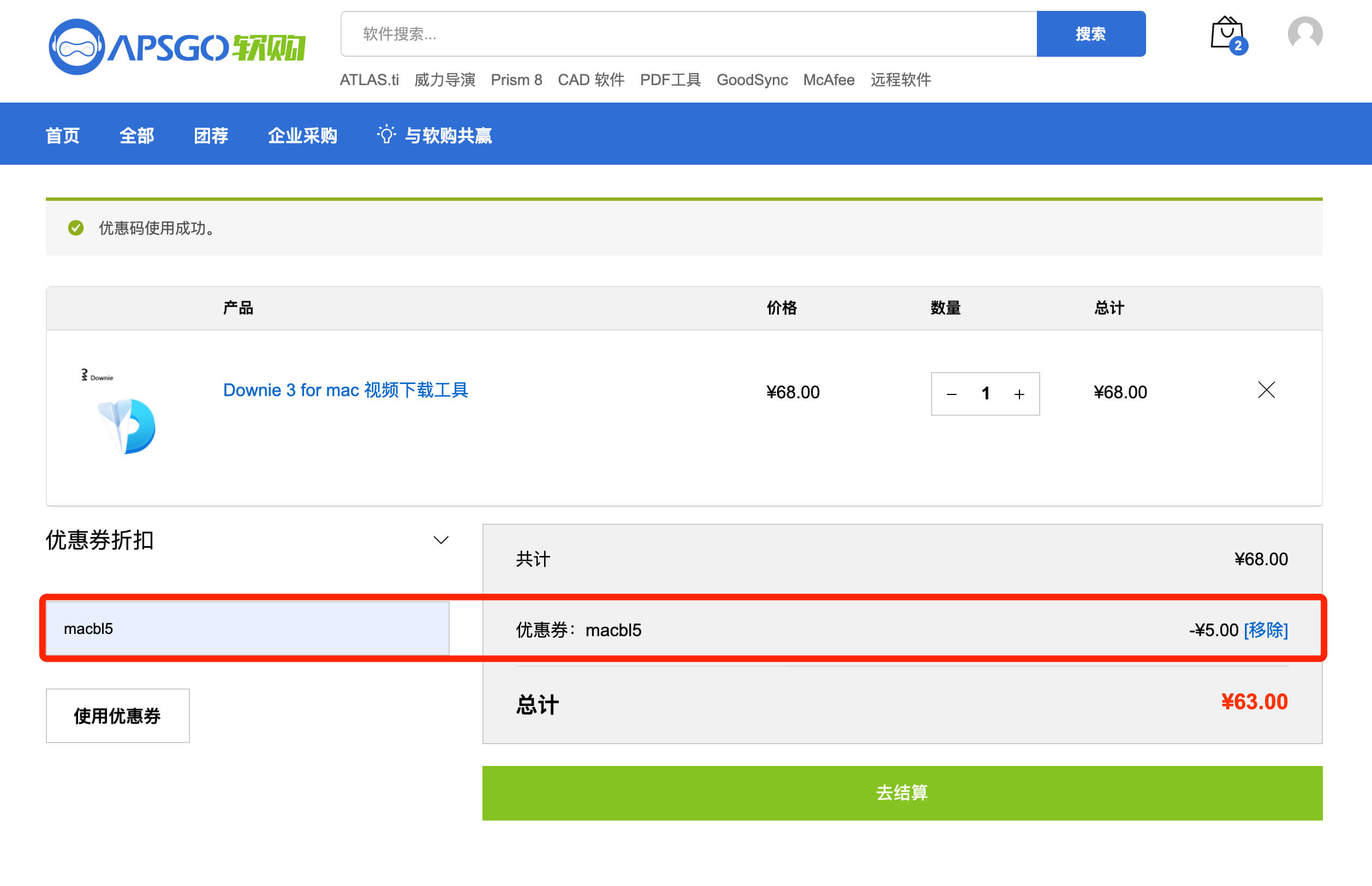
Task: Click the 威力导演 quick search link
Action: (x=444, y=80)
